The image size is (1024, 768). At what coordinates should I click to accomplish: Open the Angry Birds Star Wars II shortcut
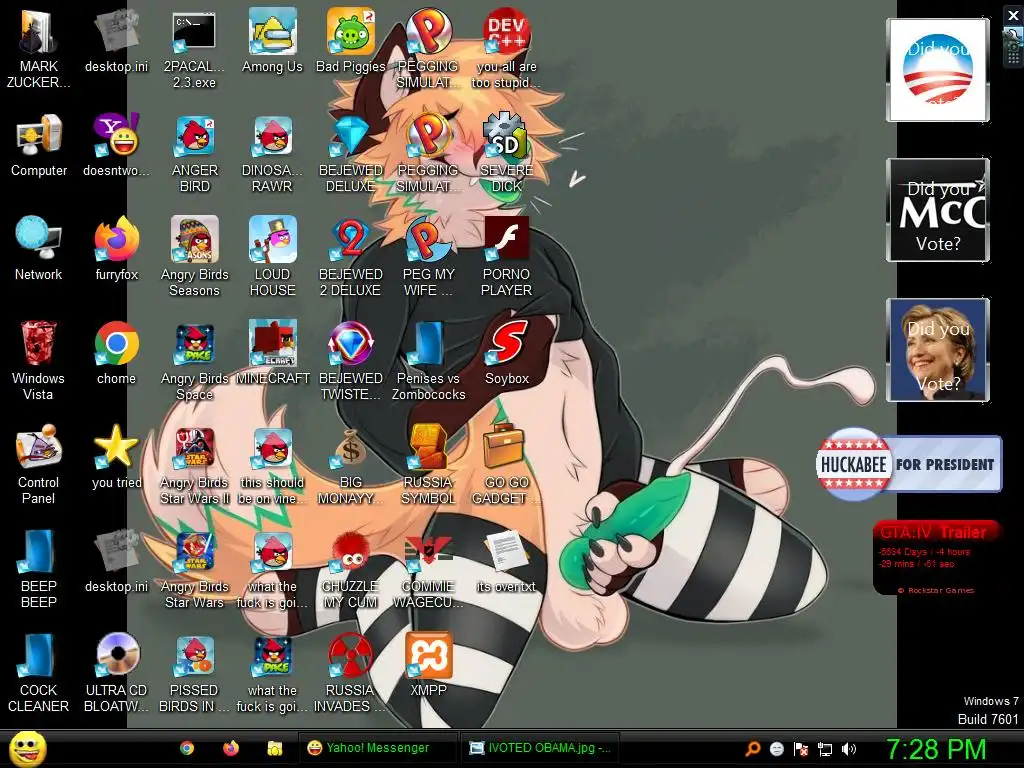tap(194, 465)
